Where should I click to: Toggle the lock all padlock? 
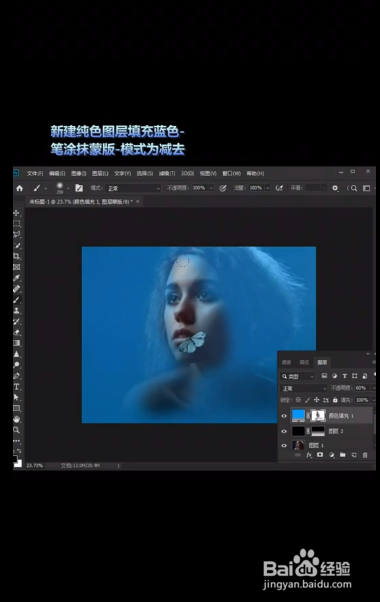click(335, 400)
